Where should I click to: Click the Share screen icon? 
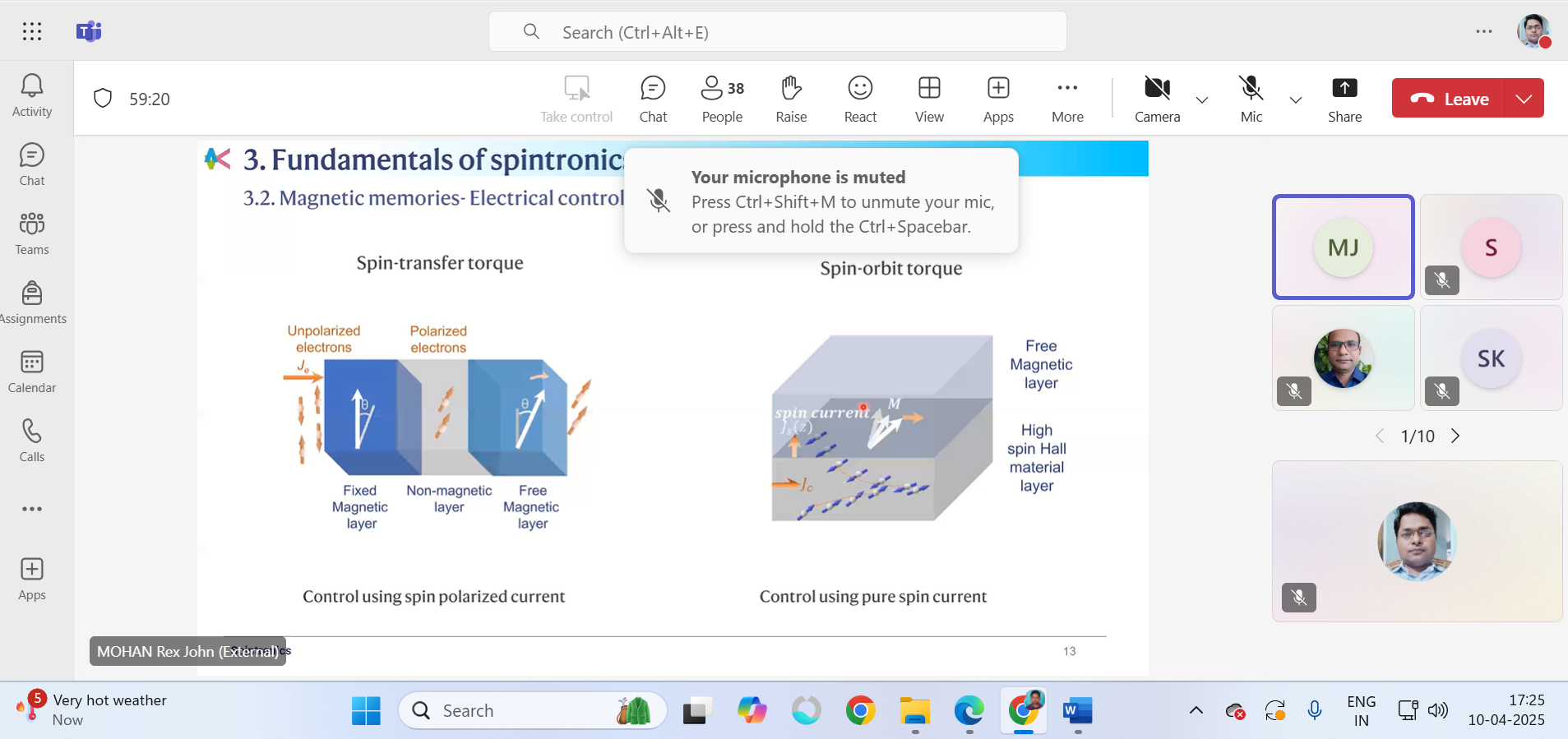tap(1344, 99)
